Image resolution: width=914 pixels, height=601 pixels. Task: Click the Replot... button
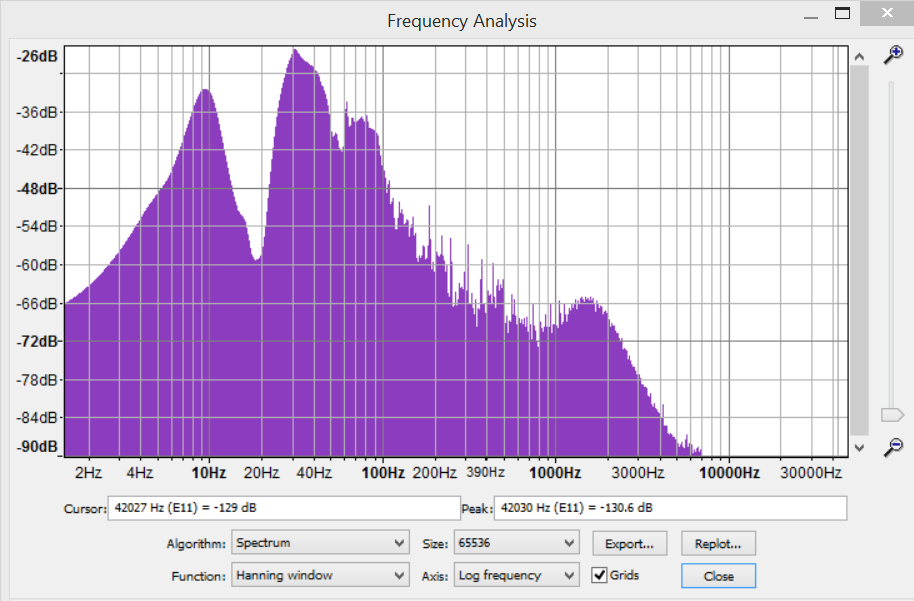718,543
